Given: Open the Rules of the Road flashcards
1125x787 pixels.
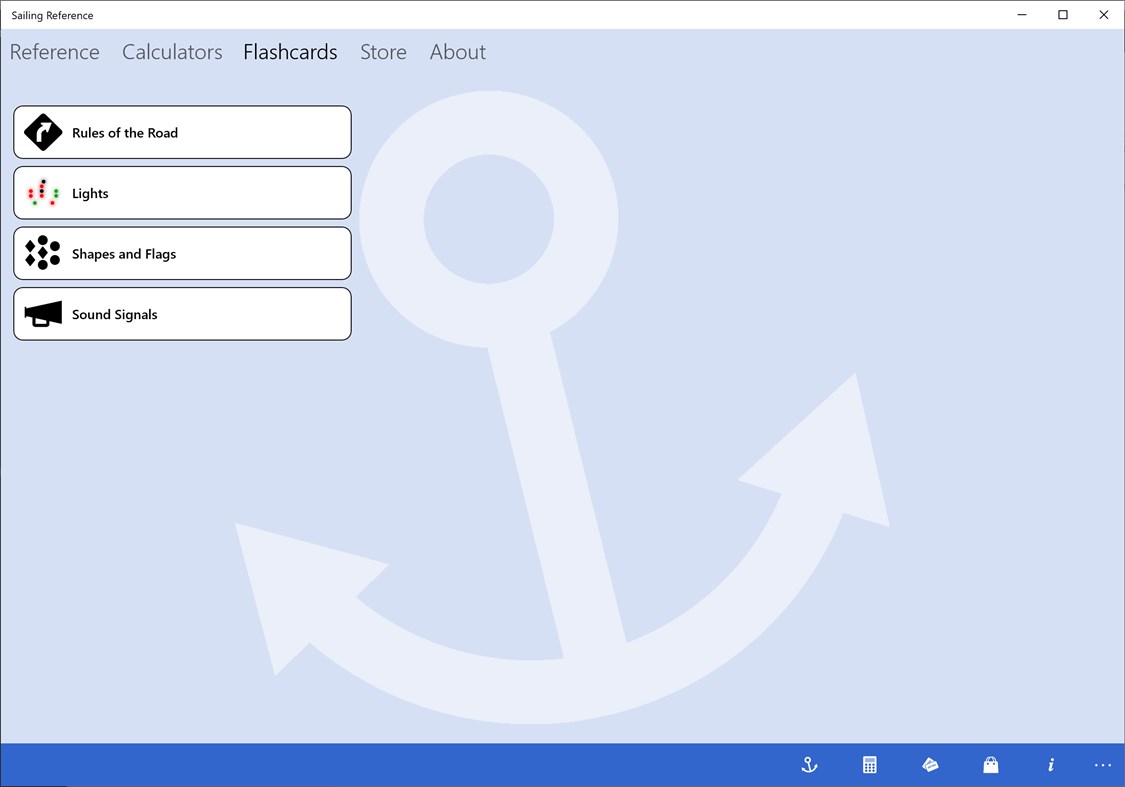Looking at the screenshot, I should point(182,132).
